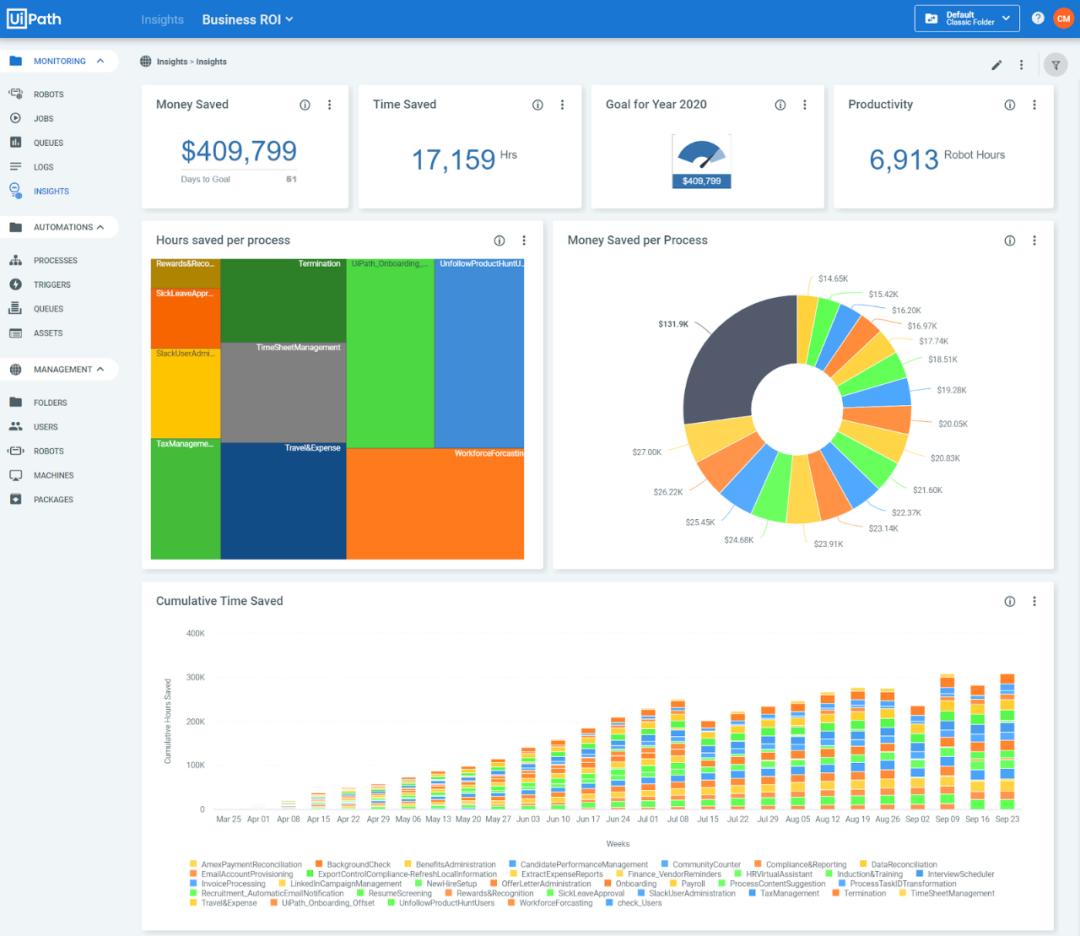The image size is (1080, 936).
Task: Click the filter icon at top right
Action: coord(1055,65)
